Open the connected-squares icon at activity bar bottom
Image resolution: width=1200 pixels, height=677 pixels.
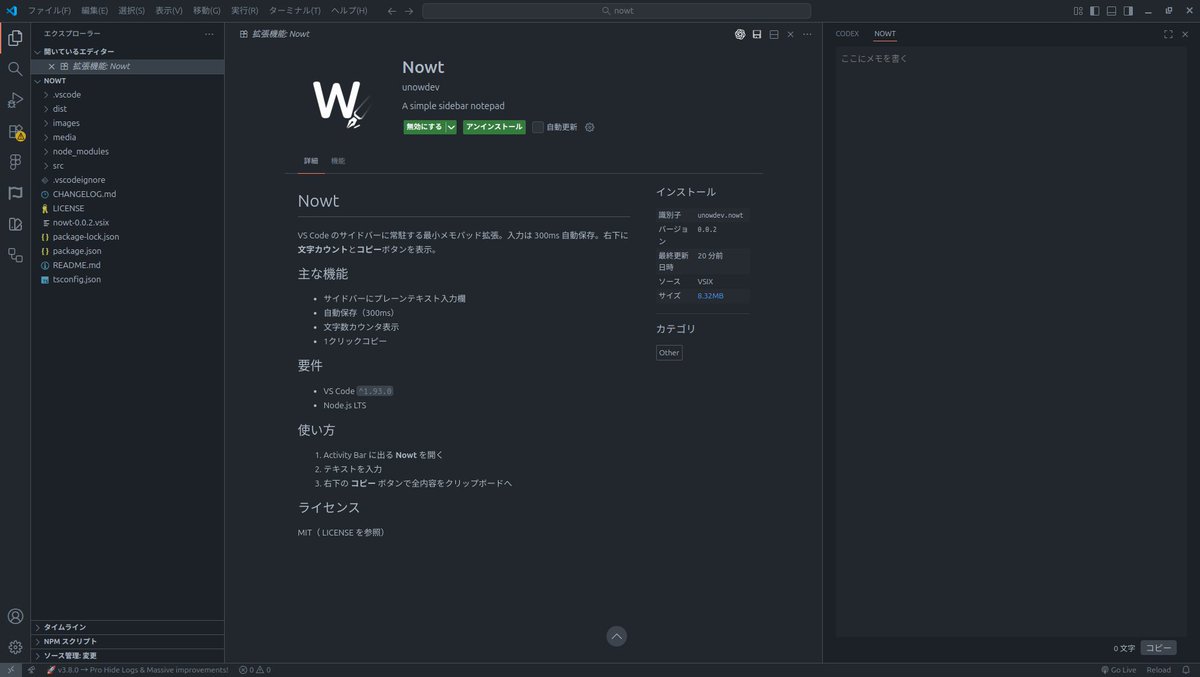(x=15, y=255)
